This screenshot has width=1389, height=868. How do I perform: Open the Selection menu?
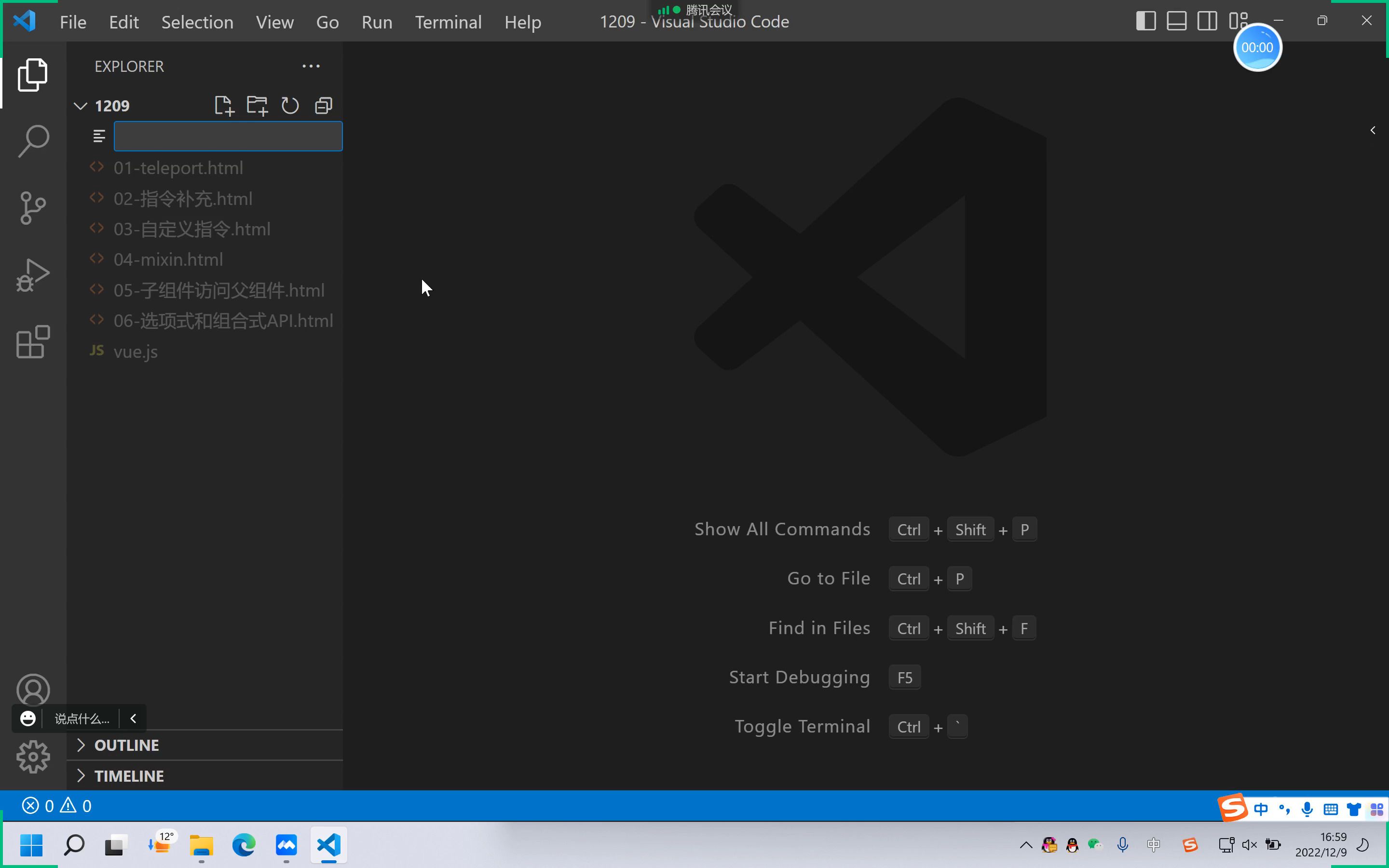tap(197, 22)
